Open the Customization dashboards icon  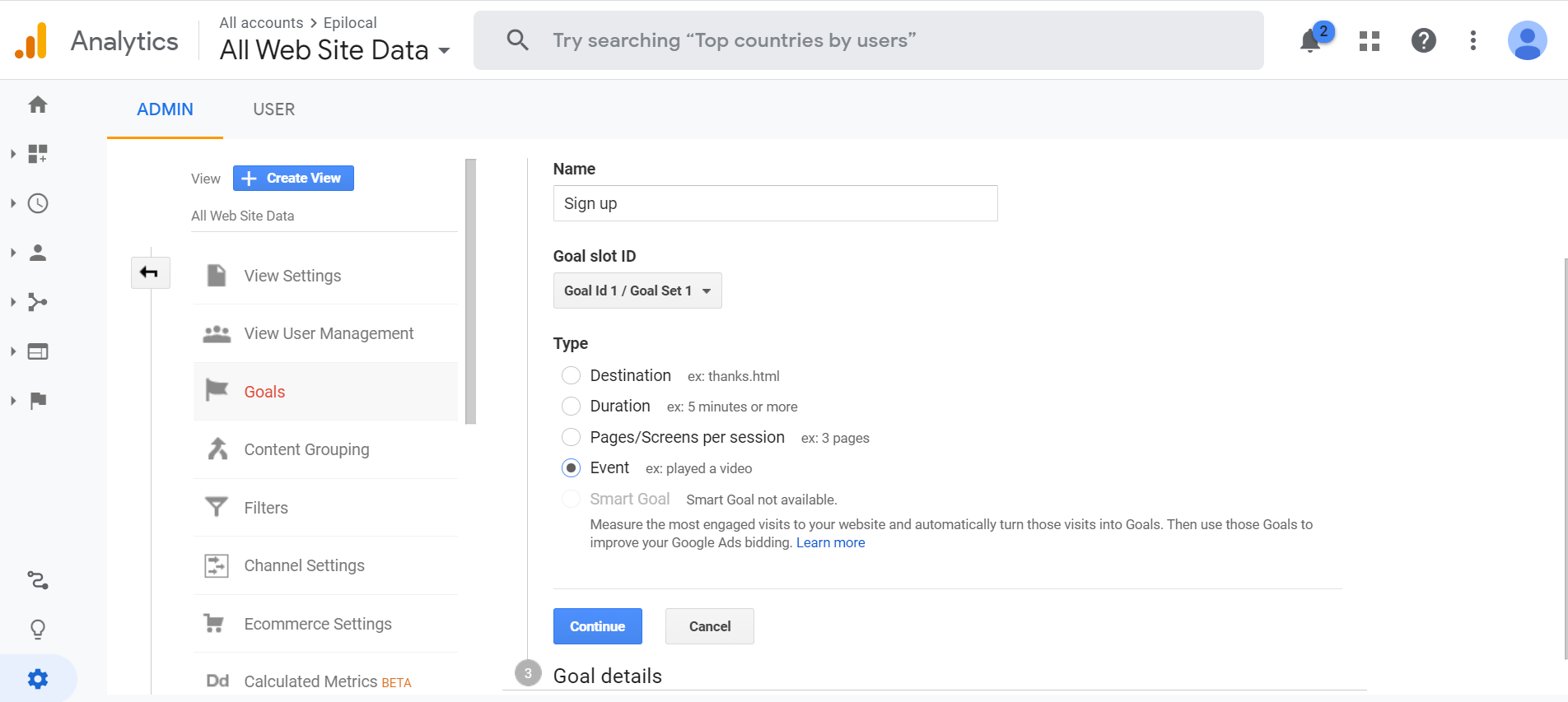[38, 154]
